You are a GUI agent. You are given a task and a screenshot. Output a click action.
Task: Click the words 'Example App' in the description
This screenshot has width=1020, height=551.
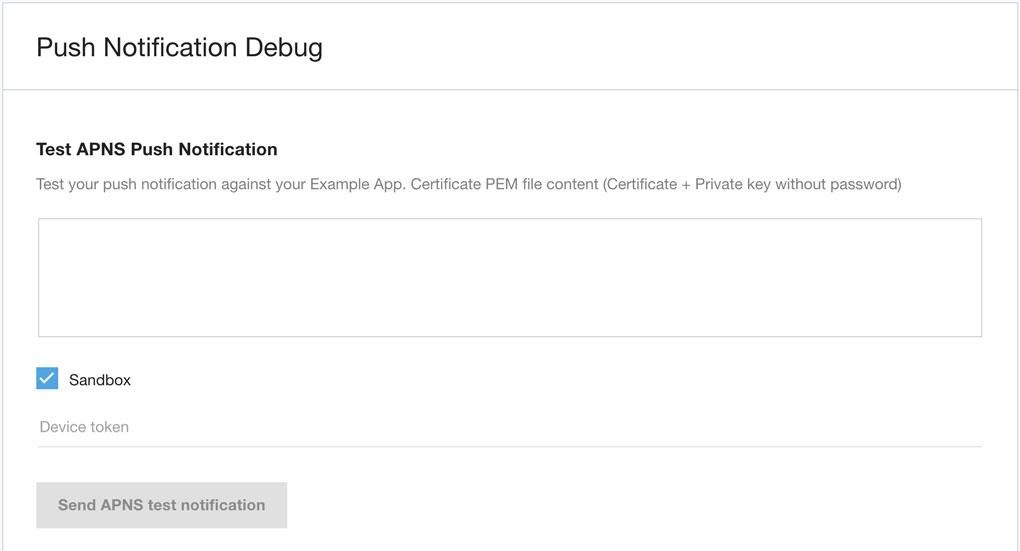(354, 184)
